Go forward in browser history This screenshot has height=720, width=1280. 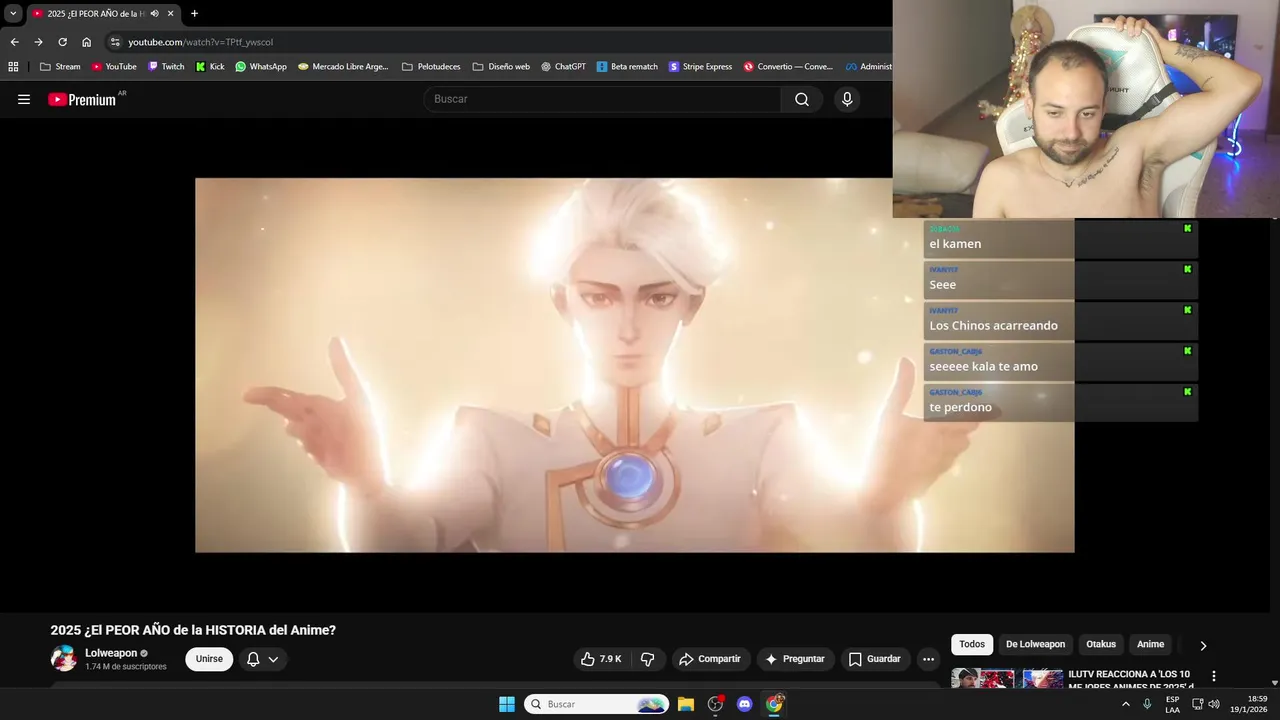point(38,42)
